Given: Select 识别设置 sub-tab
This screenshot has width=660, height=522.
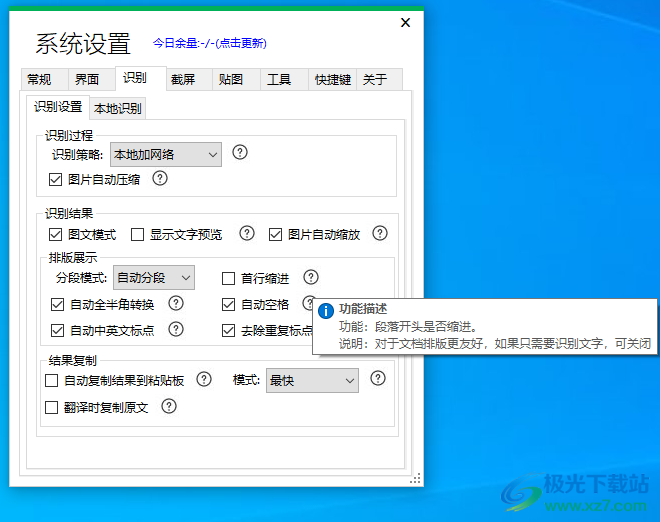Looking at the screenshot, I should coord(58,107).
